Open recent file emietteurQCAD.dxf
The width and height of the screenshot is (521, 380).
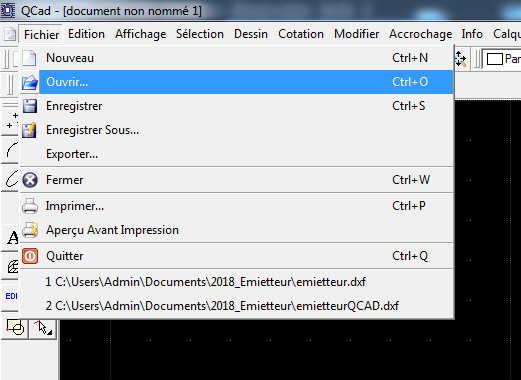tap(237, 306)
